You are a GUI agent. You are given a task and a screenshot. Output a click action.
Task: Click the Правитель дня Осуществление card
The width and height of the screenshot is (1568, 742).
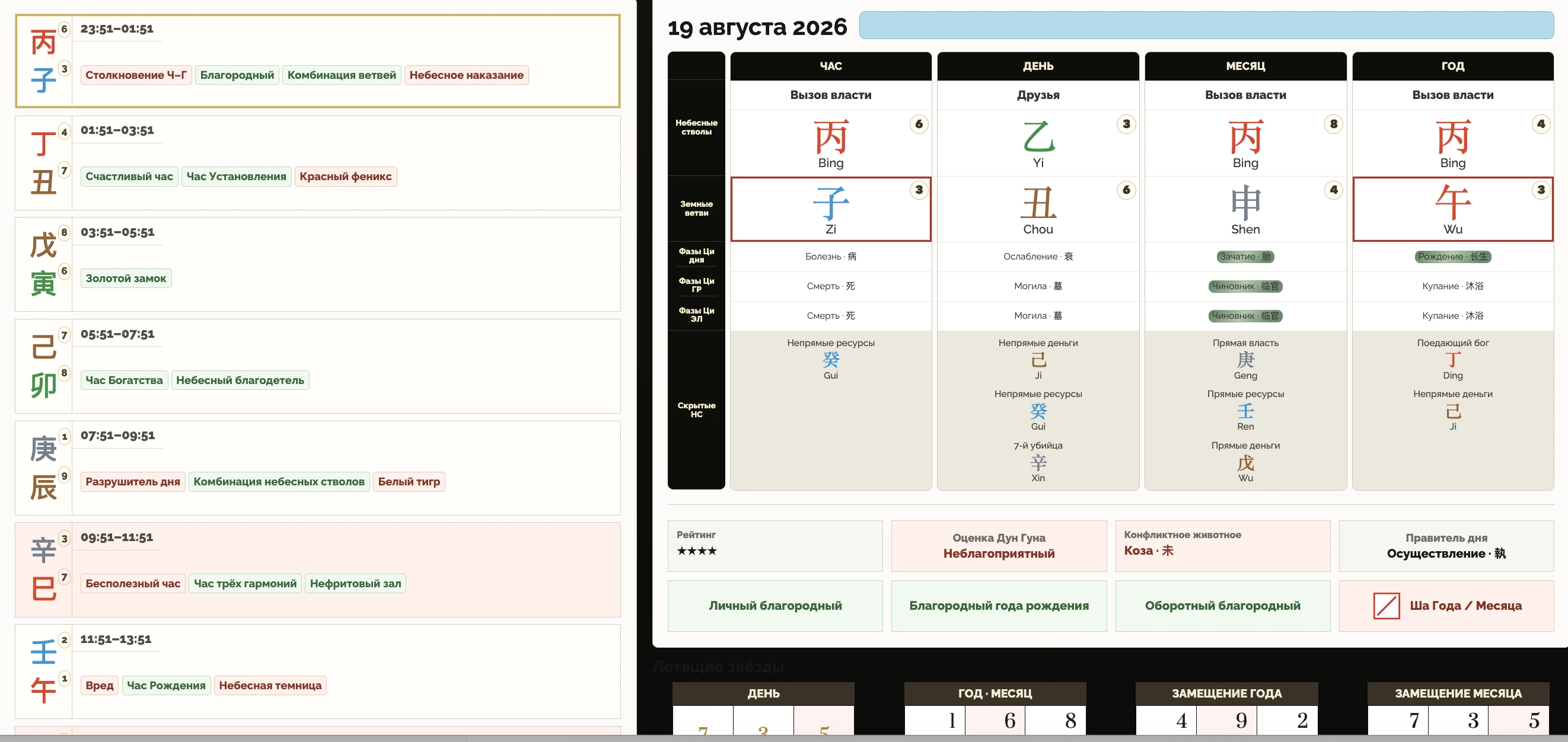tap(1446, 546)
